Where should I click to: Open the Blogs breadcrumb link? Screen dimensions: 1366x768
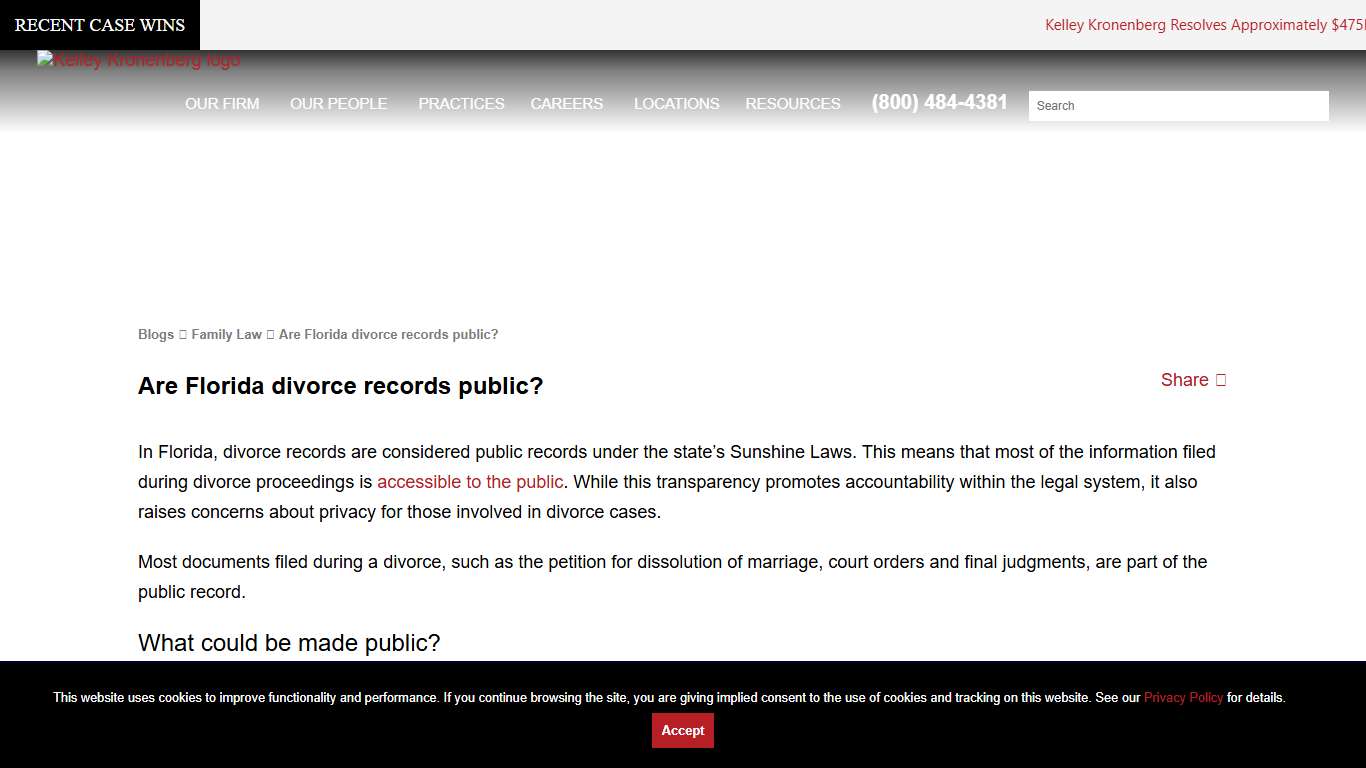156,334
